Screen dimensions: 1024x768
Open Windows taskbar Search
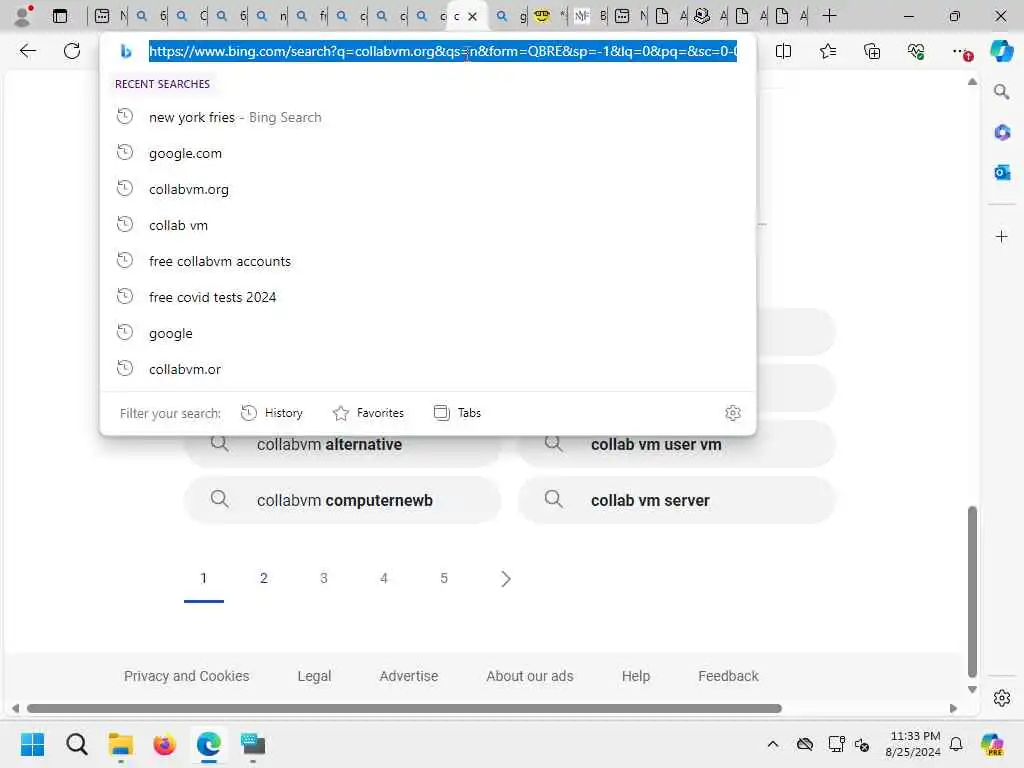pyautogui.click(x=76, y=744)
